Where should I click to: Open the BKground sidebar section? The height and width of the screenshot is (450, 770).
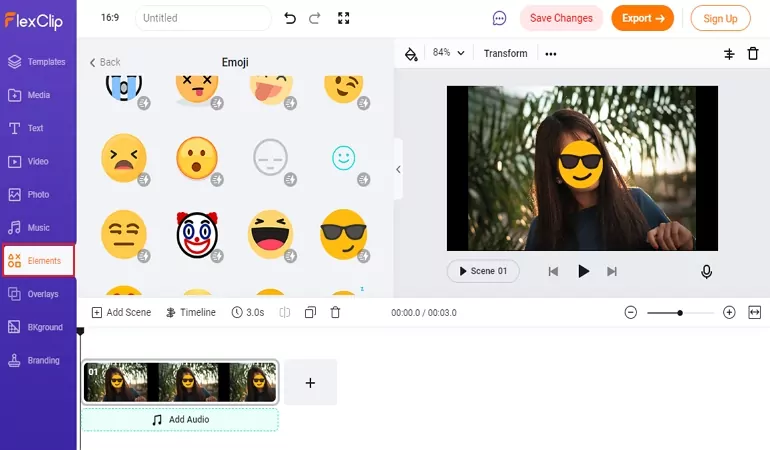click(37, 327)
